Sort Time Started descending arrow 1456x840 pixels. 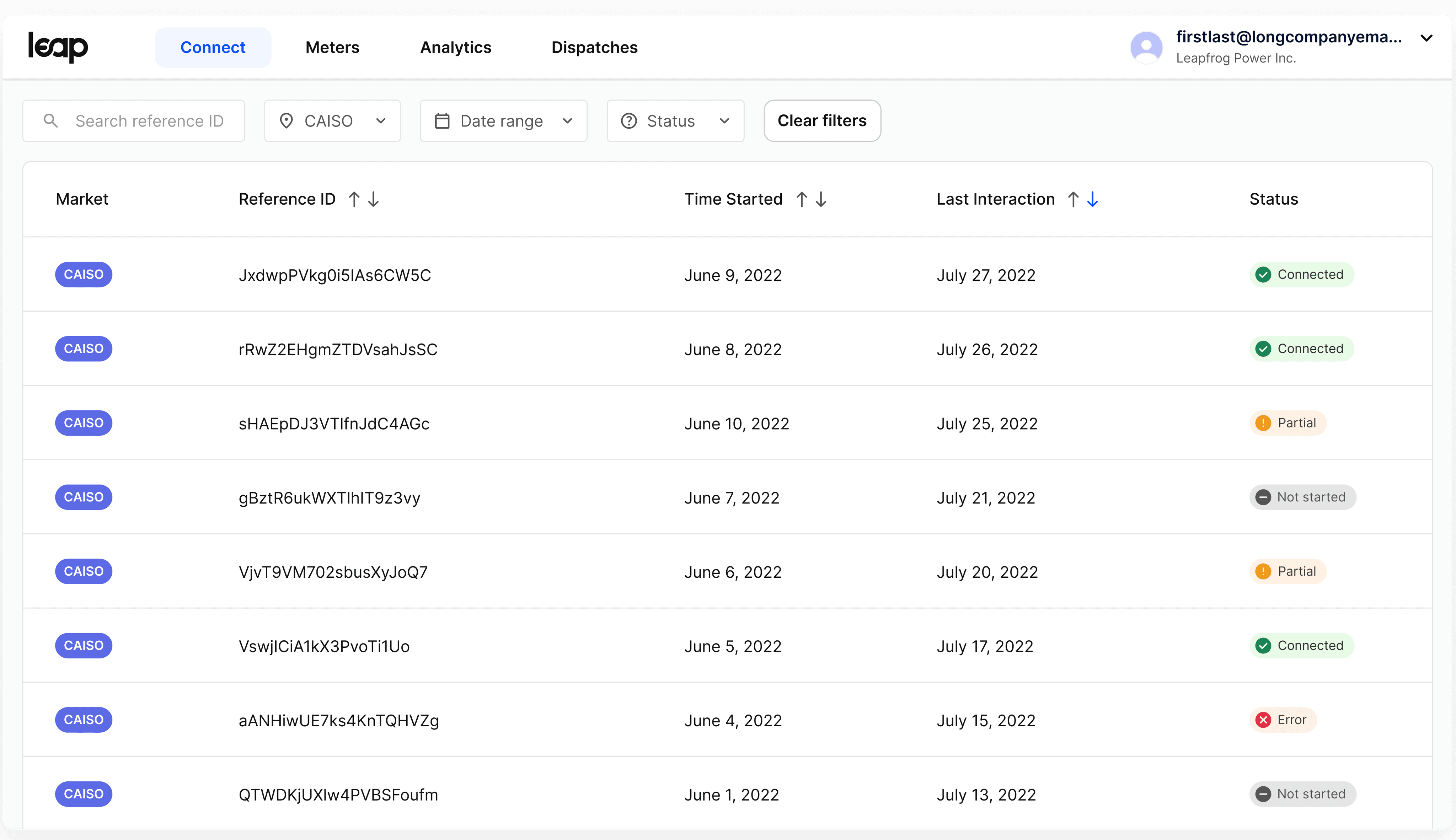[x=821, y=199]
